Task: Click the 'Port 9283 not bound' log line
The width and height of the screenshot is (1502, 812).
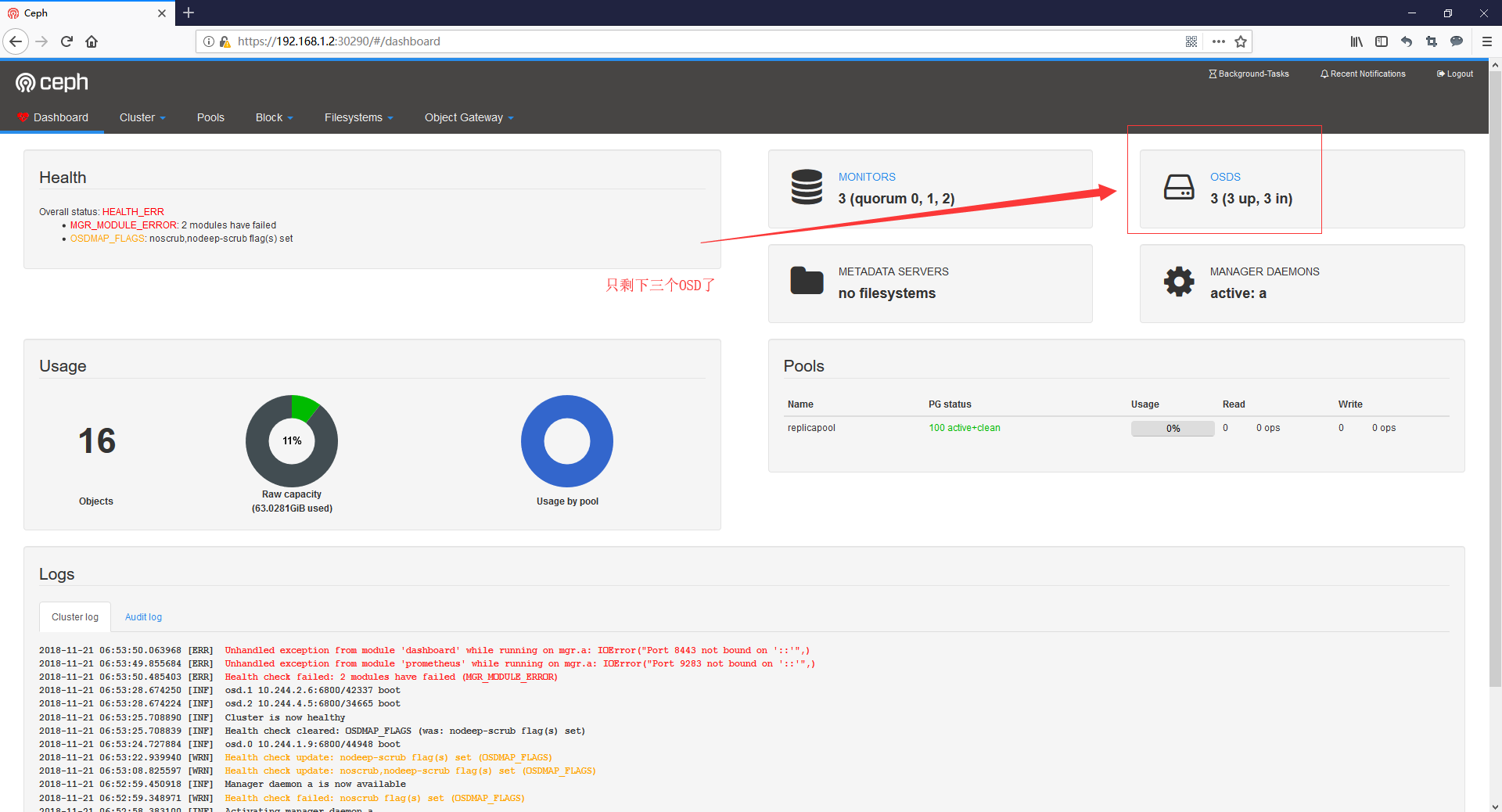Action: (520, 663)
